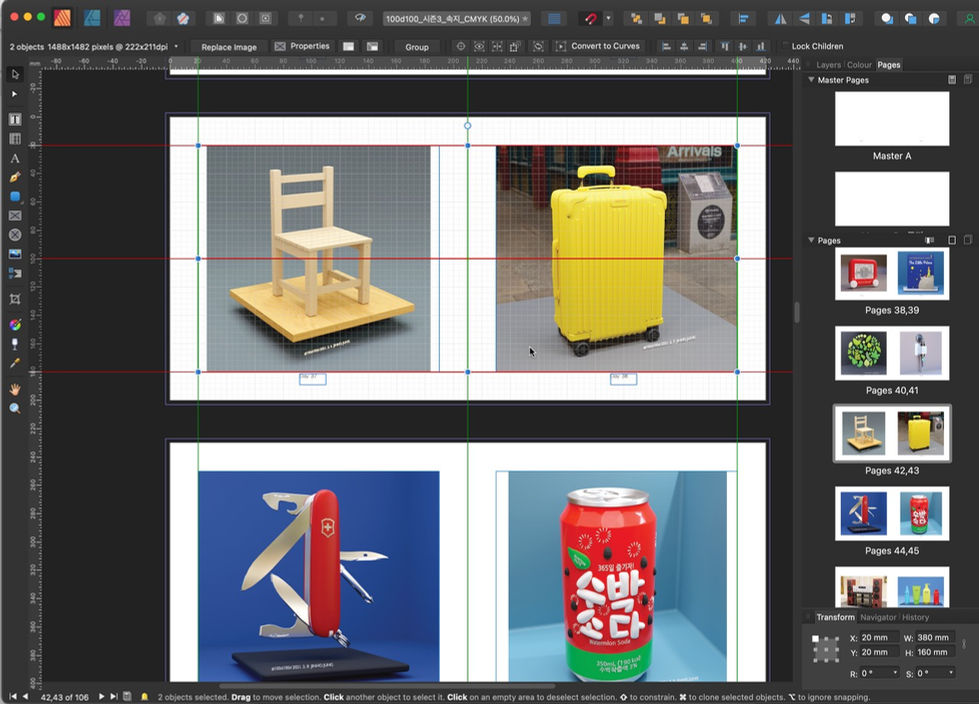
Task: Select the top-left transform anchor point
Action: pos(815,639)
